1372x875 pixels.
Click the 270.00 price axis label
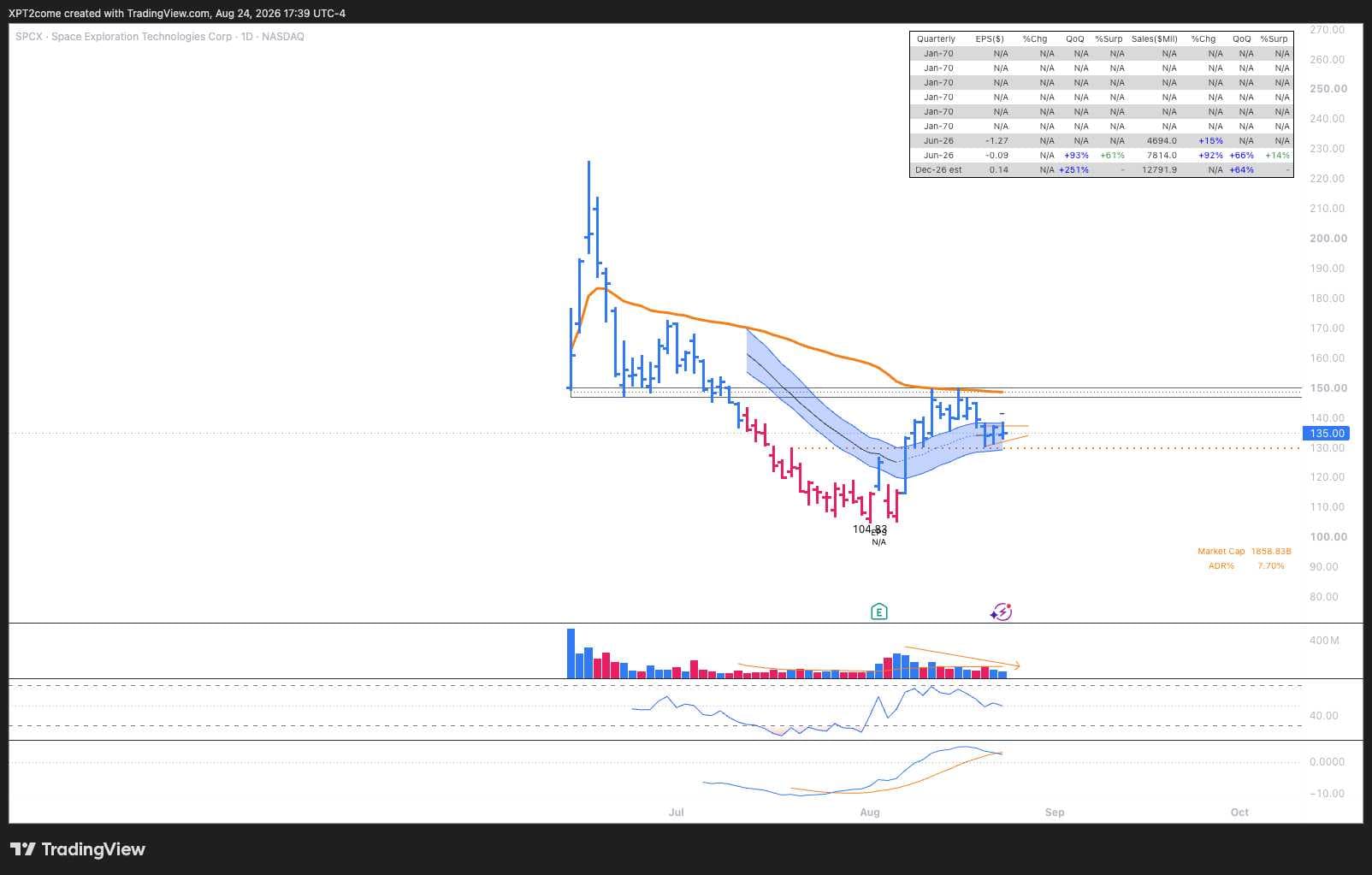[x=1328, y=30]
